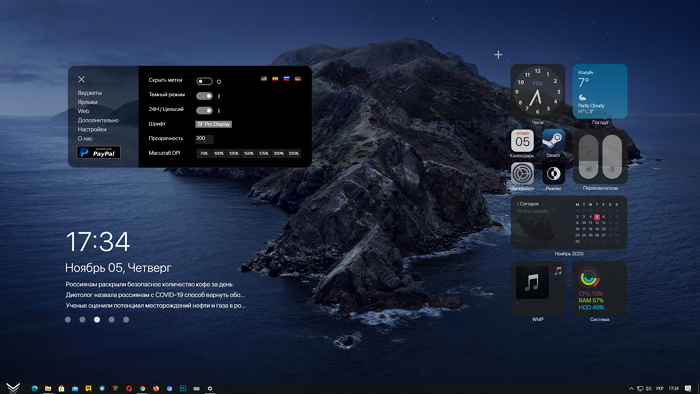
Task: Open the notification center icon
Action: (688, 389)
